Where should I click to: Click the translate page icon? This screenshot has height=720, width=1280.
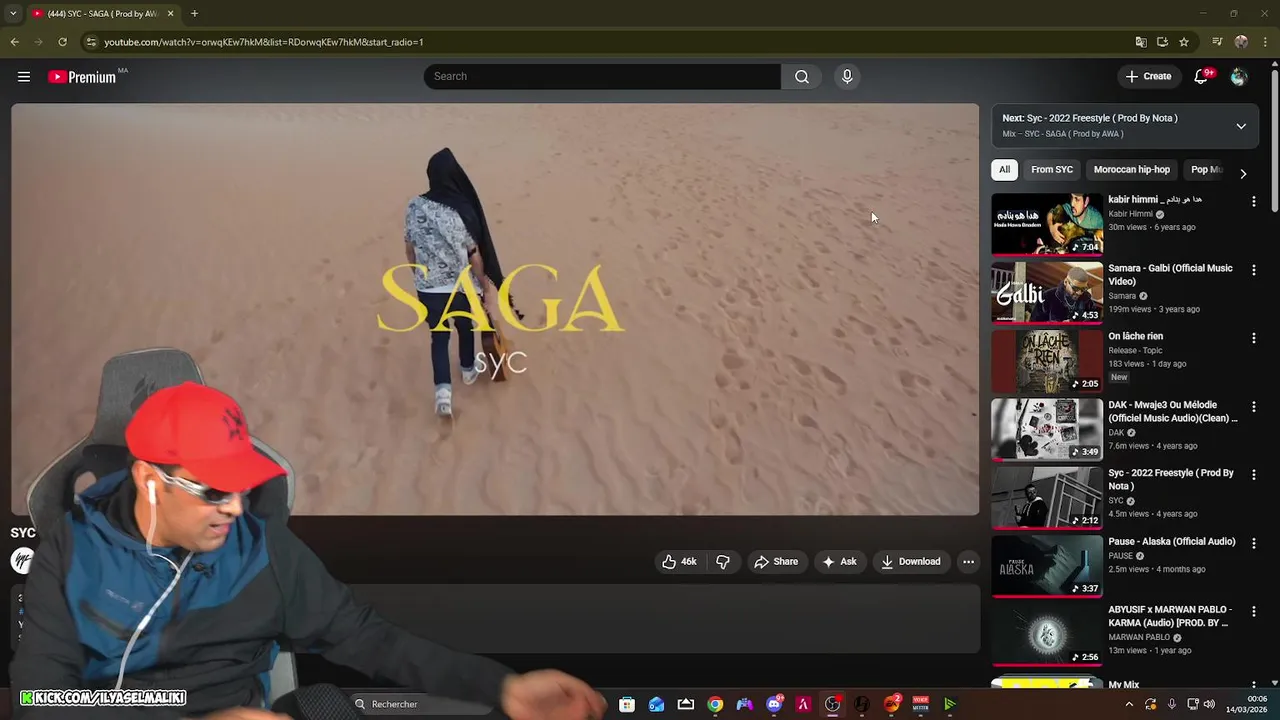[1140, 42]
